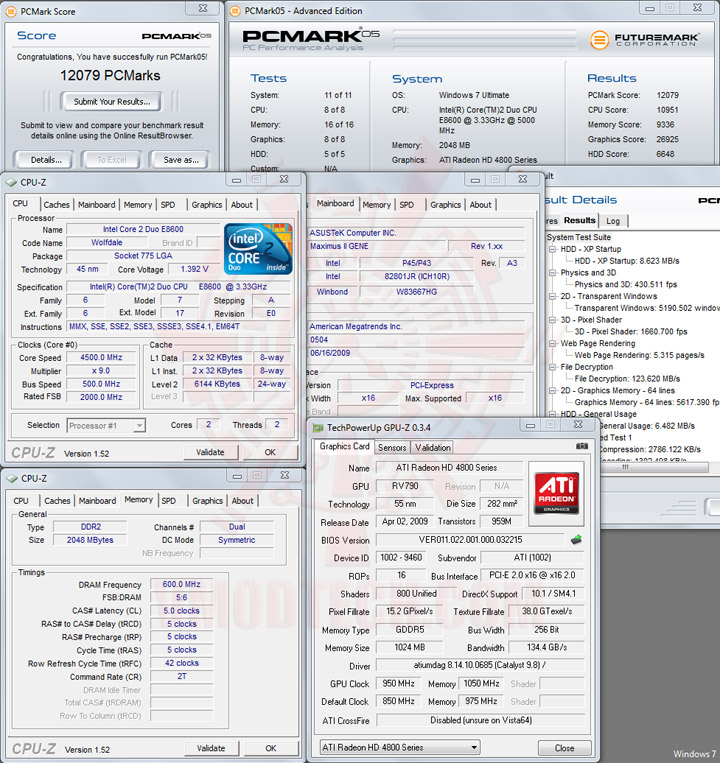
Task: Click the Details button in PCMark Score
Action: pos(46,160)
